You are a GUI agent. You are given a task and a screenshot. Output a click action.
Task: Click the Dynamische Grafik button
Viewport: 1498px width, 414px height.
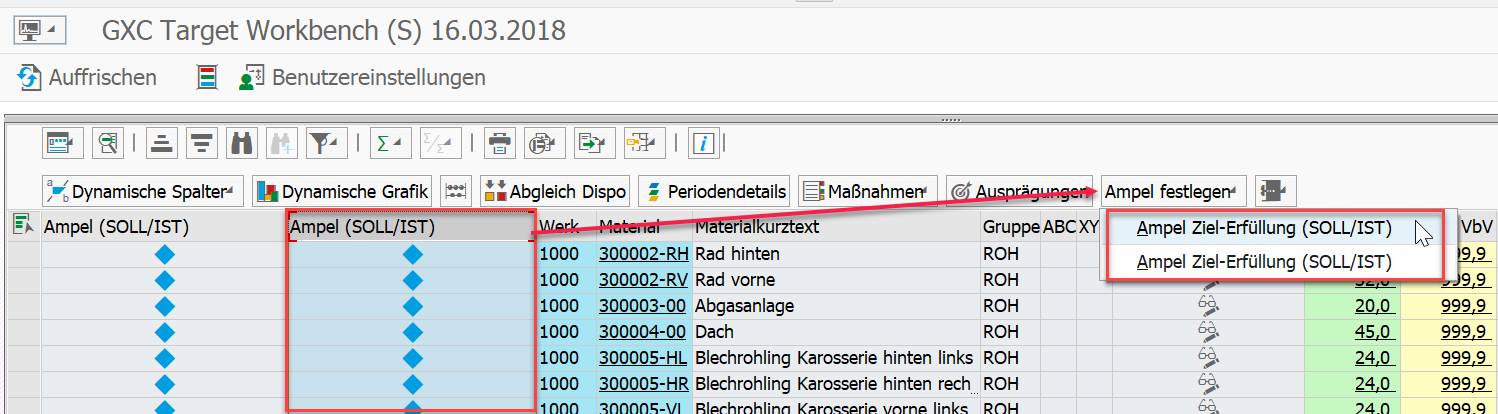pos(342,190)
